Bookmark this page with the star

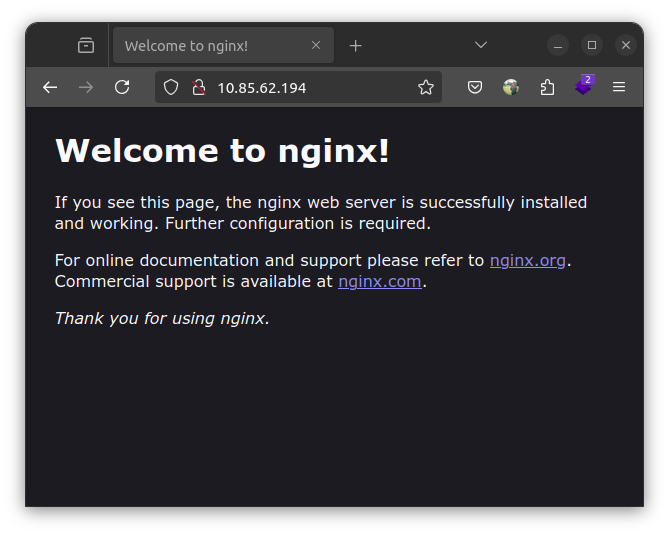click(x=426, y=87)
